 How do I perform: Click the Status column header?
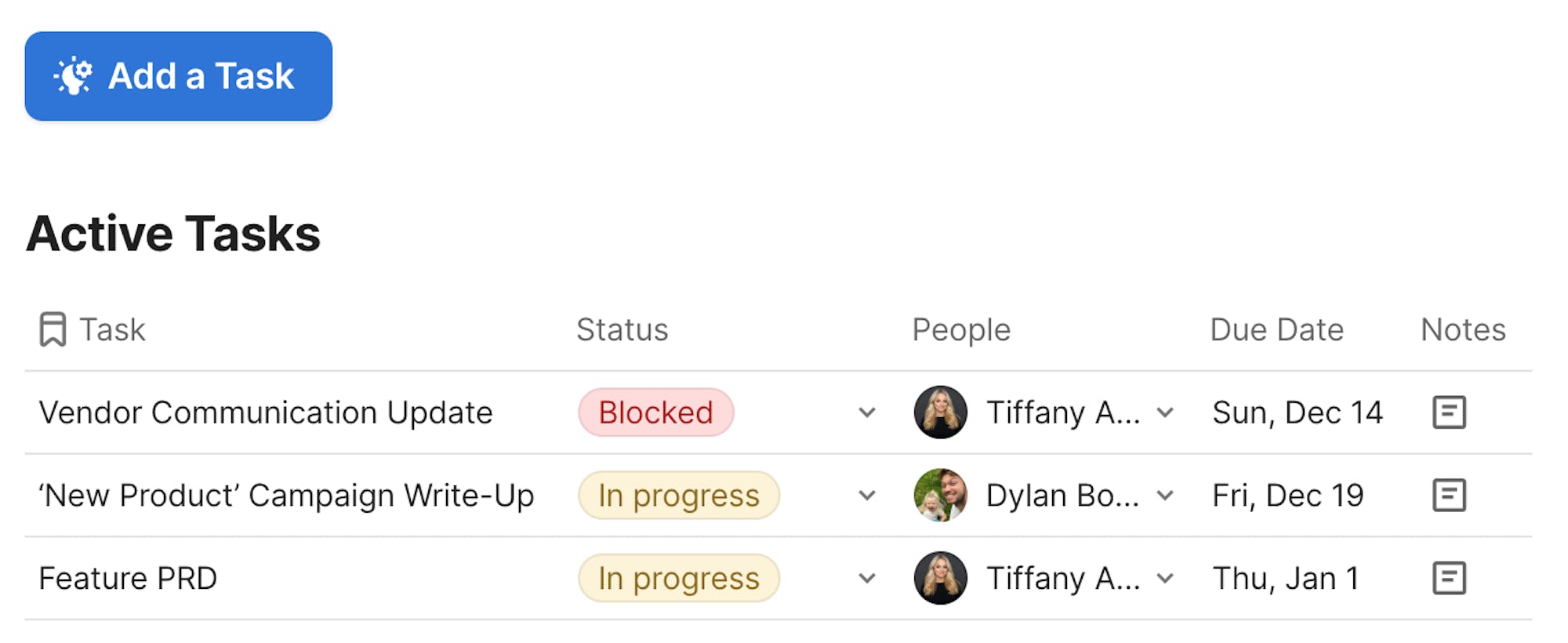tap(622, 329)
